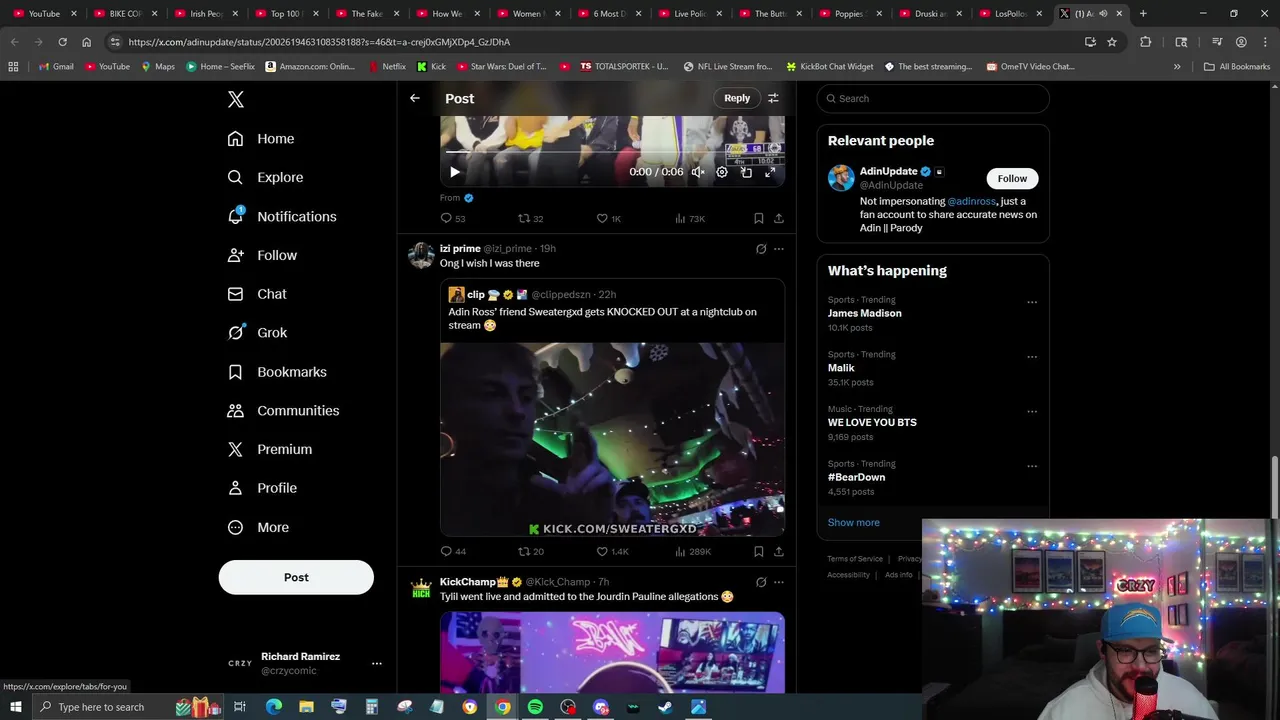Share the top video post
This screenshot has height=720, width=1280.
(779, 218)
